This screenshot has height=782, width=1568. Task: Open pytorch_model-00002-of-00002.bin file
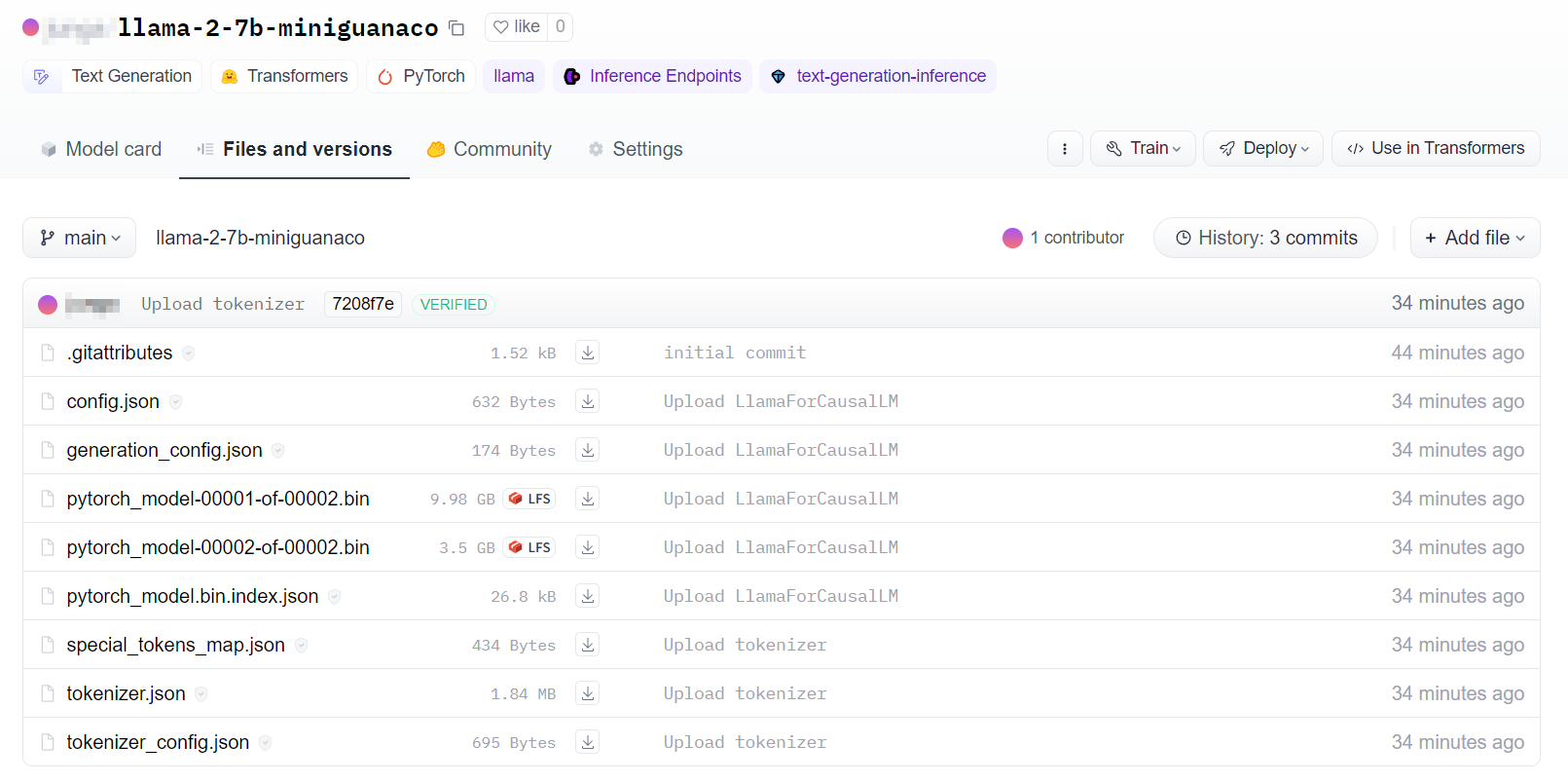[218, 547]
